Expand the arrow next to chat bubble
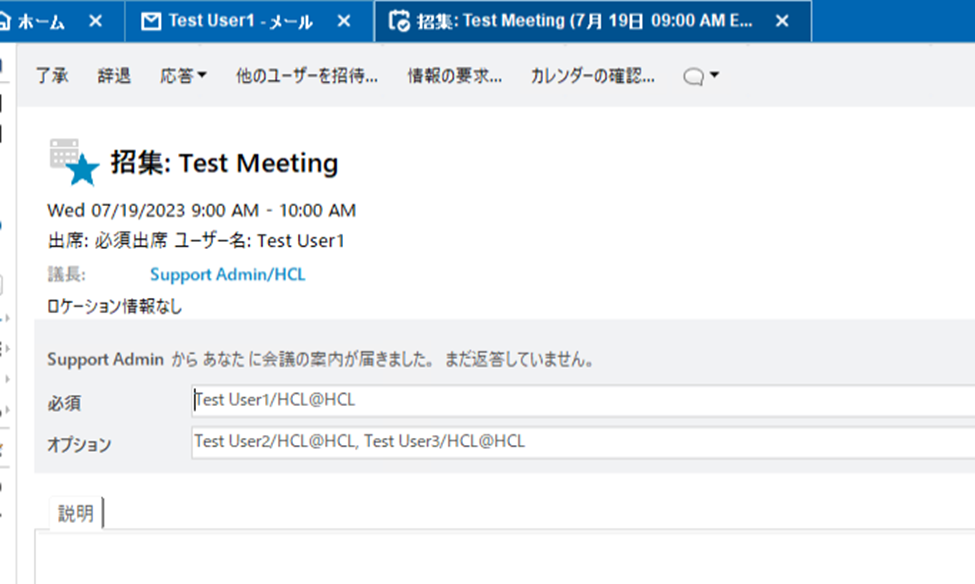The width and height of the screenshot is (975, 584). 714,76
